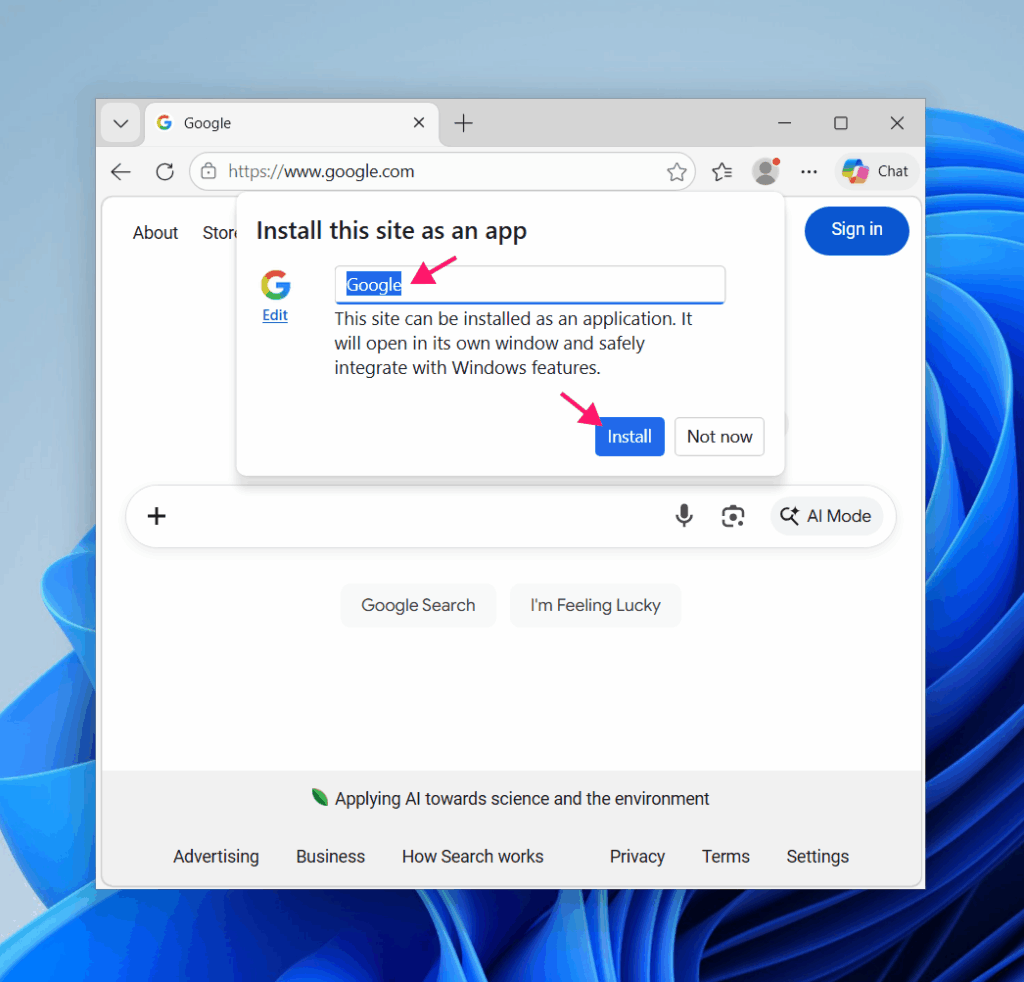This screenshot has height=982, width=1024.
Task: Close the Google tab
Action: 419,123
